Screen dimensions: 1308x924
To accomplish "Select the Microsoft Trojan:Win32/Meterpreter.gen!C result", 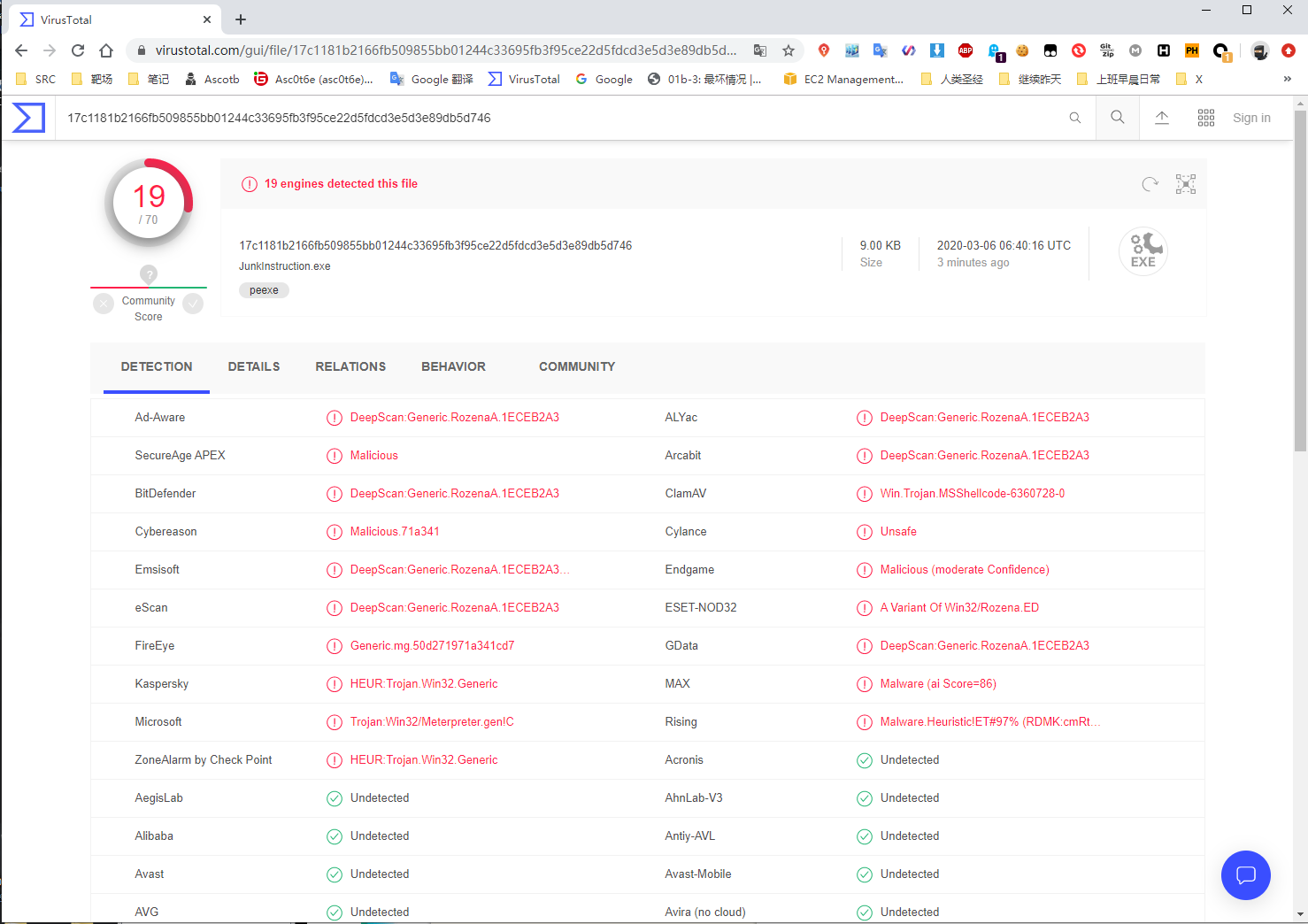I will point(432,722).
